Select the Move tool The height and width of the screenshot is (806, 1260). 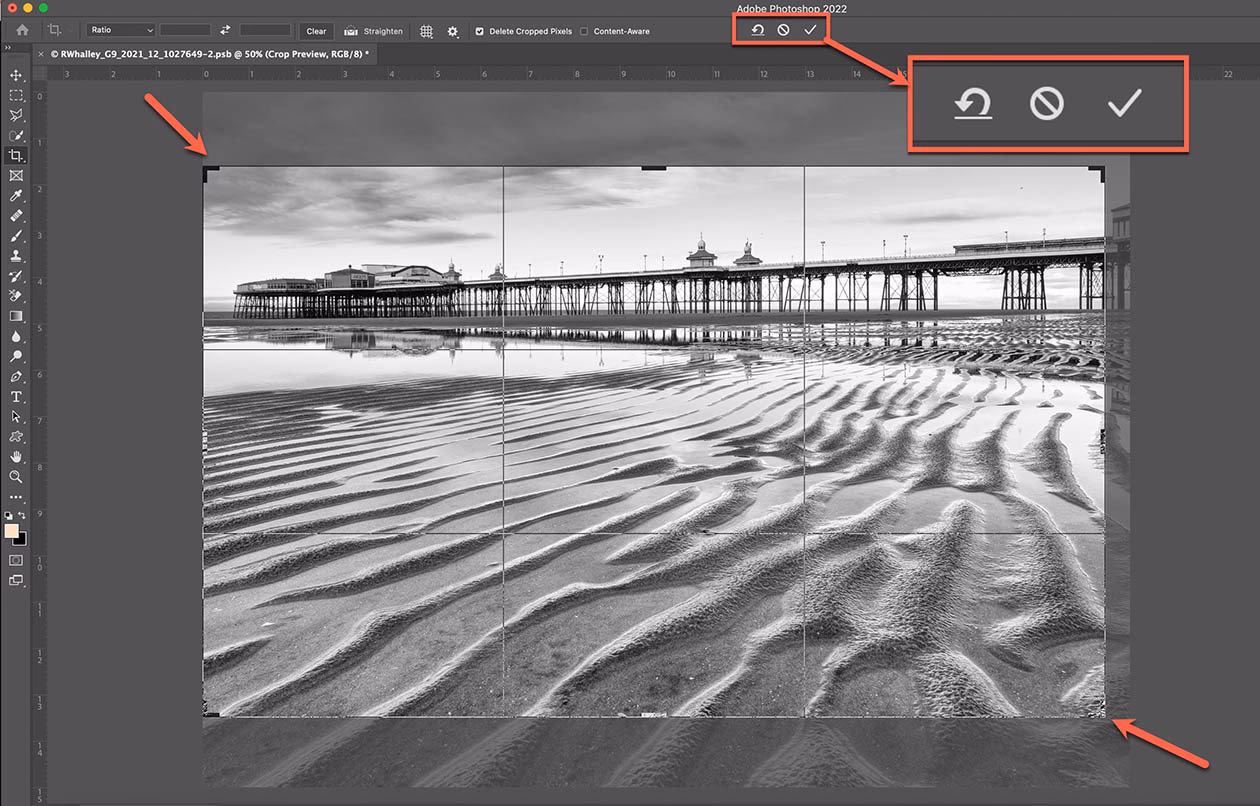(16, 75)
